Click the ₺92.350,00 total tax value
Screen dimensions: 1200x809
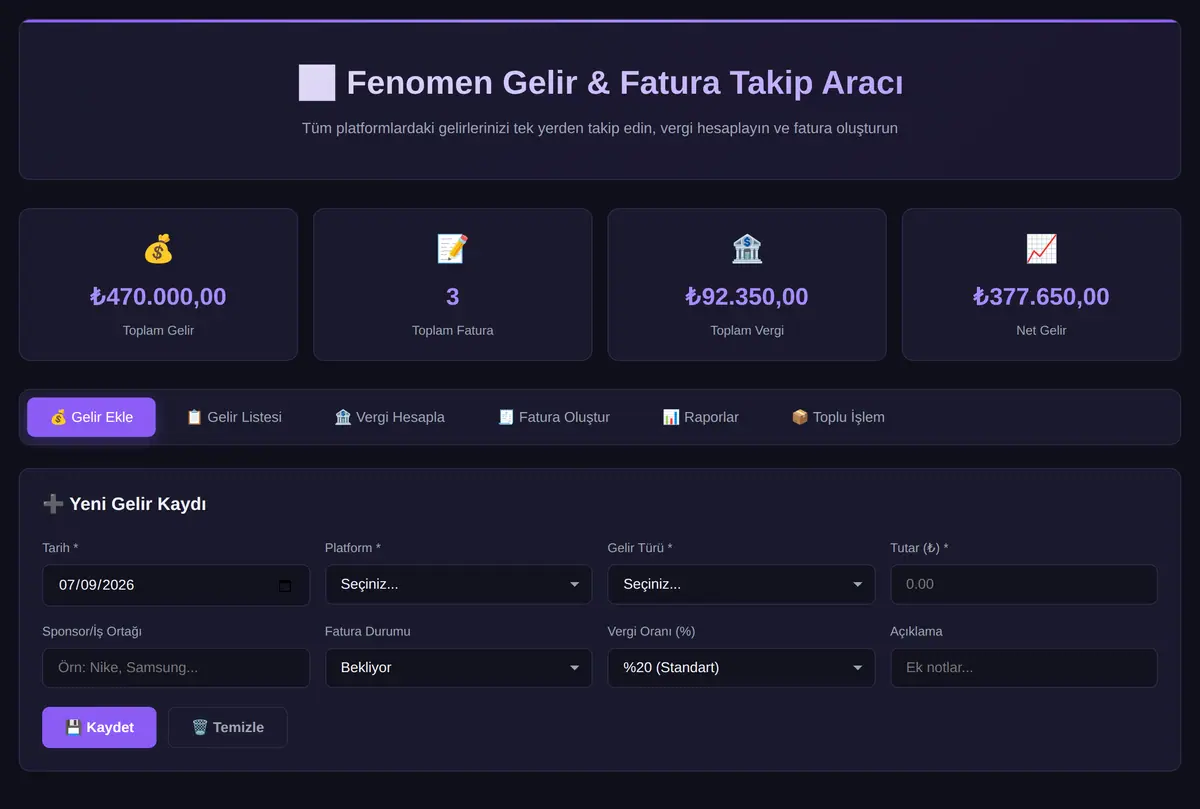[747, 297]
